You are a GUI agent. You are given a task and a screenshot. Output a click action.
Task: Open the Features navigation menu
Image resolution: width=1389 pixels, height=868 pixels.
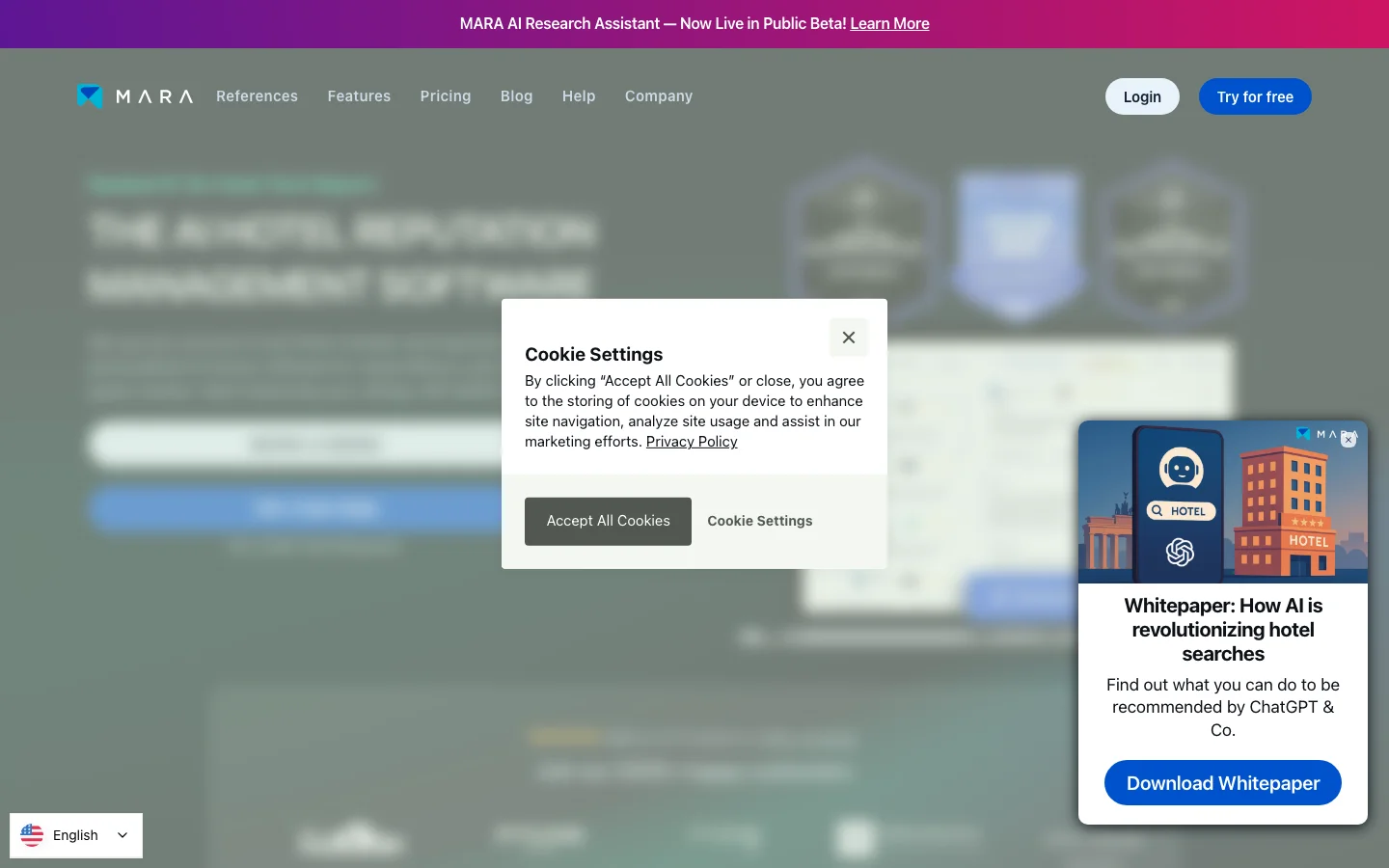[359, 96]
